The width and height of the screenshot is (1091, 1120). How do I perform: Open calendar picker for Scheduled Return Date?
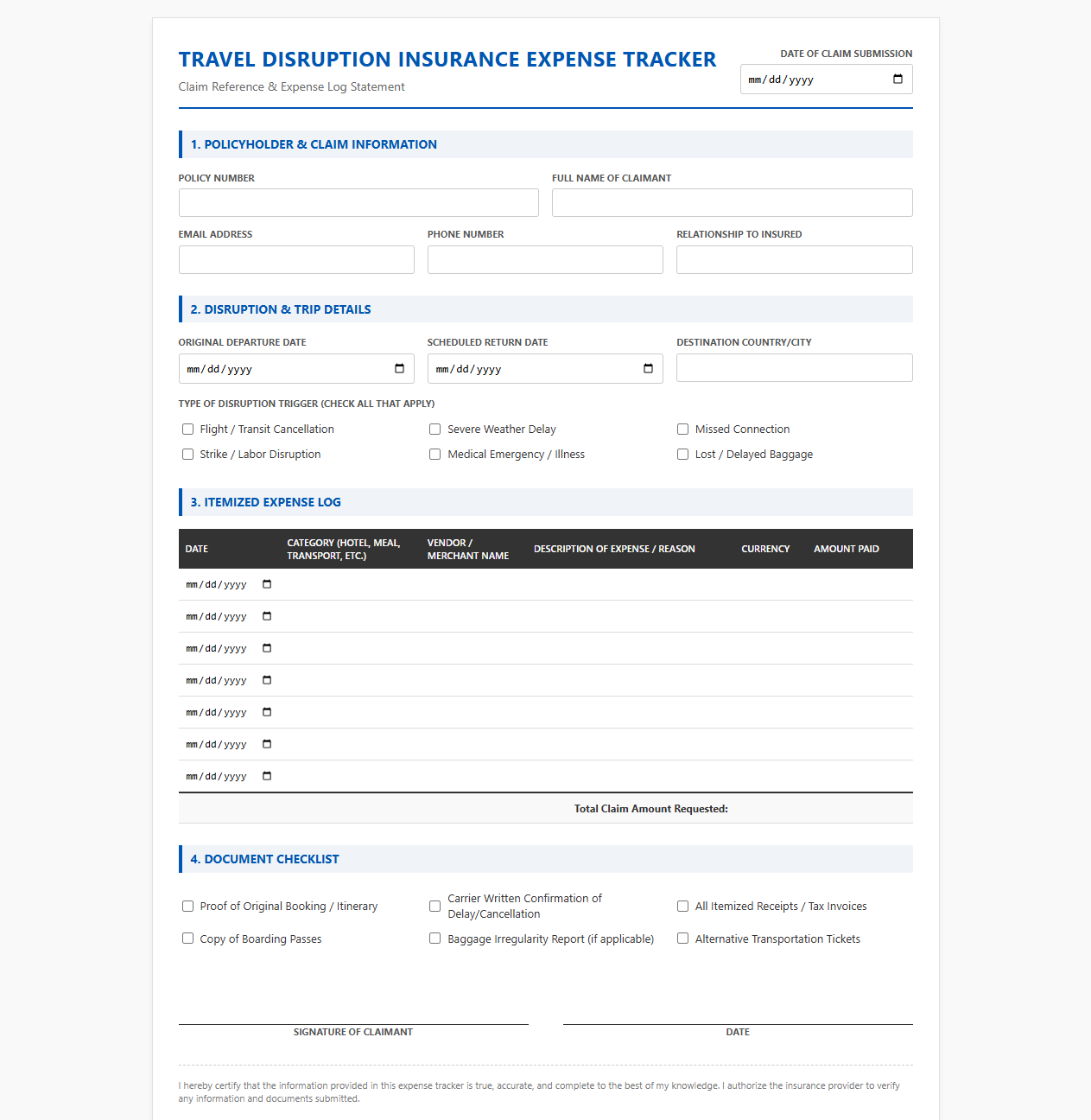click(648, 369)
